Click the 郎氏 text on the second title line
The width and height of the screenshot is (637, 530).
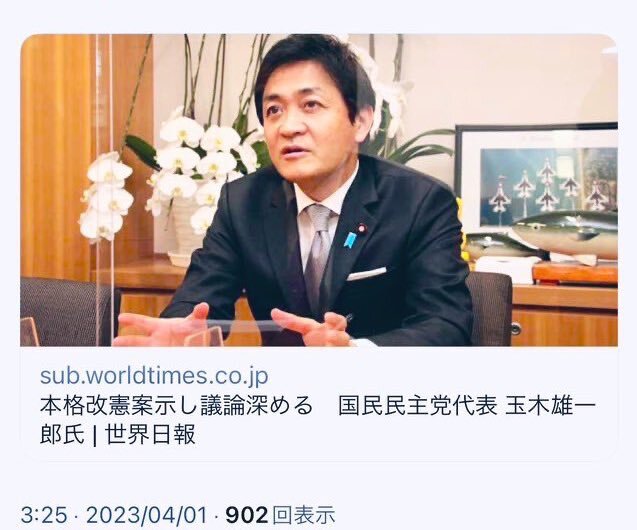pos(62,435)
